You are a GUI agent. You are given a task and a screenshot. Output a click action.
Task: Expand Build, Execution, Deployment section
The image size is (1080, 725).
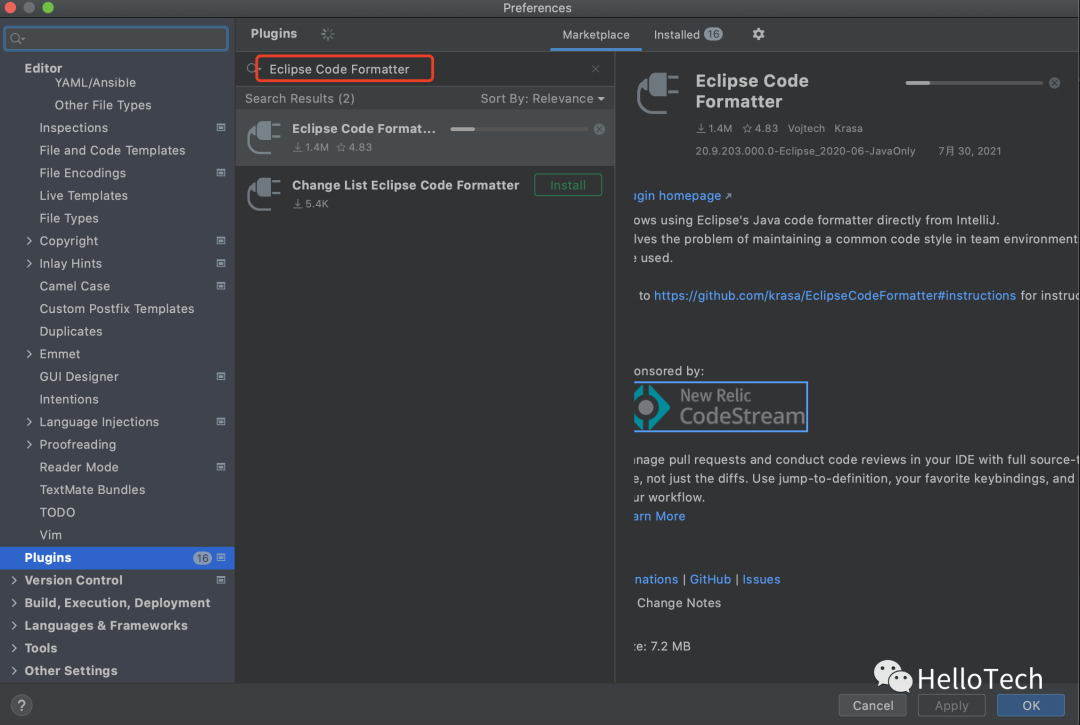14,602
